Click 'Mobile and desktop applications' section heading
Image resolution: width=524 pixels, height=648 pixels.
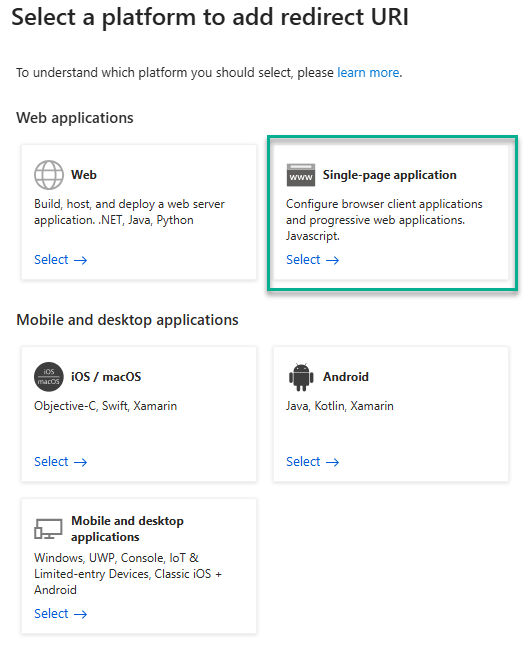tap(127, 320)
